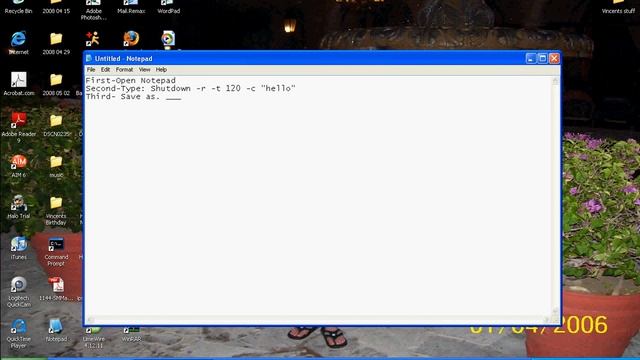Open the Windows Media Player desktop icon

click(x=168, y=39)
